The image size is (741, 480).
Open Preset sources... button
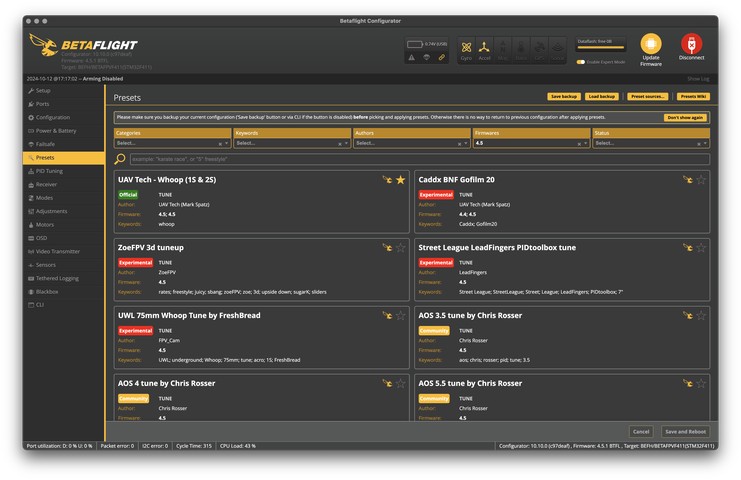click(x=647, y=96)
